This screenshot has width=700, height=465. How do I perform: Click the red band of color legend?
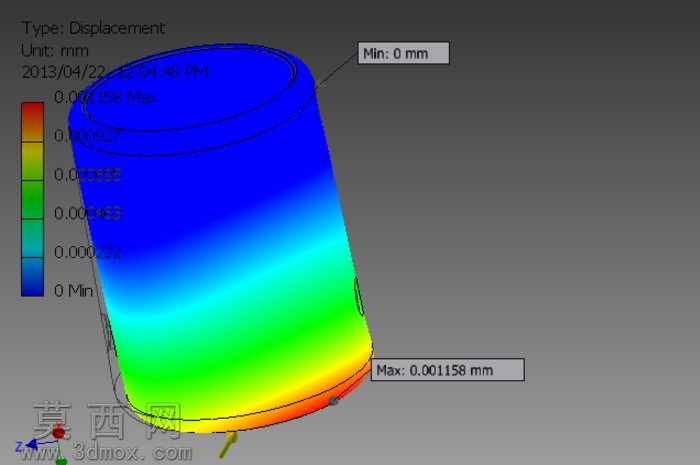coord(33,122)
